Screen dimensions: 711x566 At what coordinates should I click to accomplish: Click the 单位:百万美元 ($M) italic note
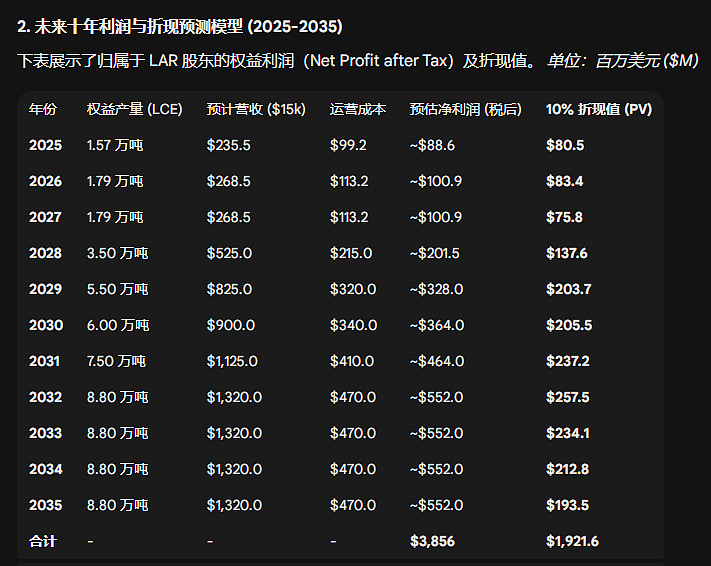tap(622, 61)
